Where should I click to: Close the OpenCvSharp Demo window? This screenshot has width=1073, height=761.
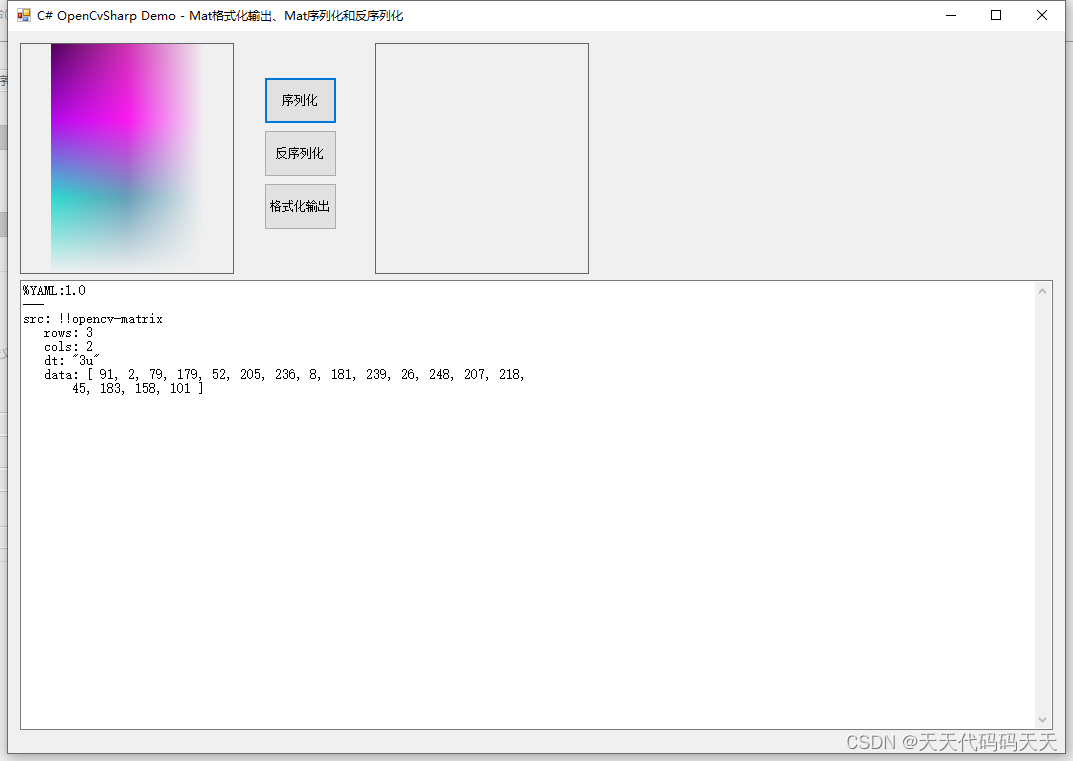pyautogui.click(x=1042, y=15)
